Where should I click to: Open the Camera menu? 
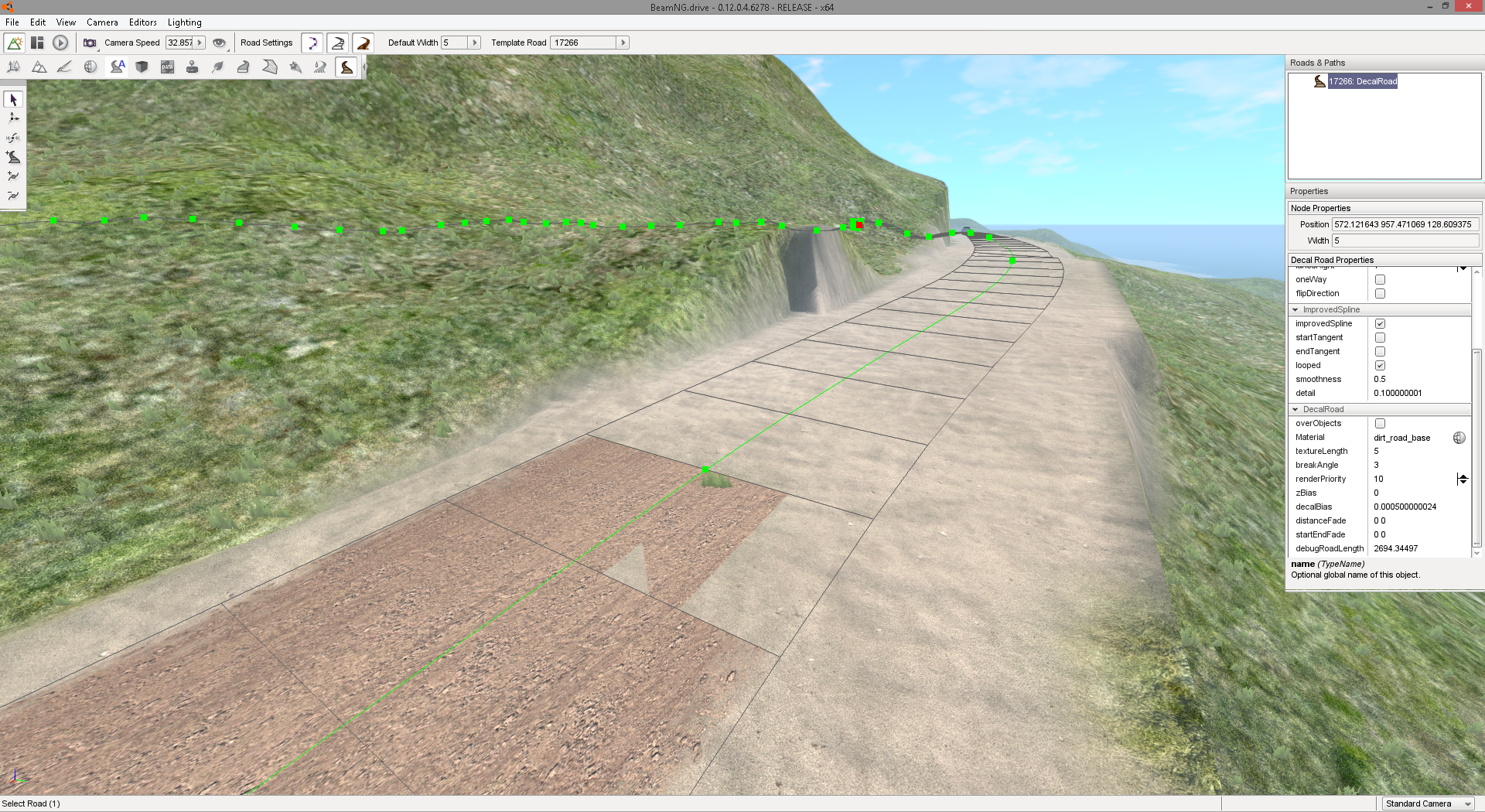(x=102, y=22)
